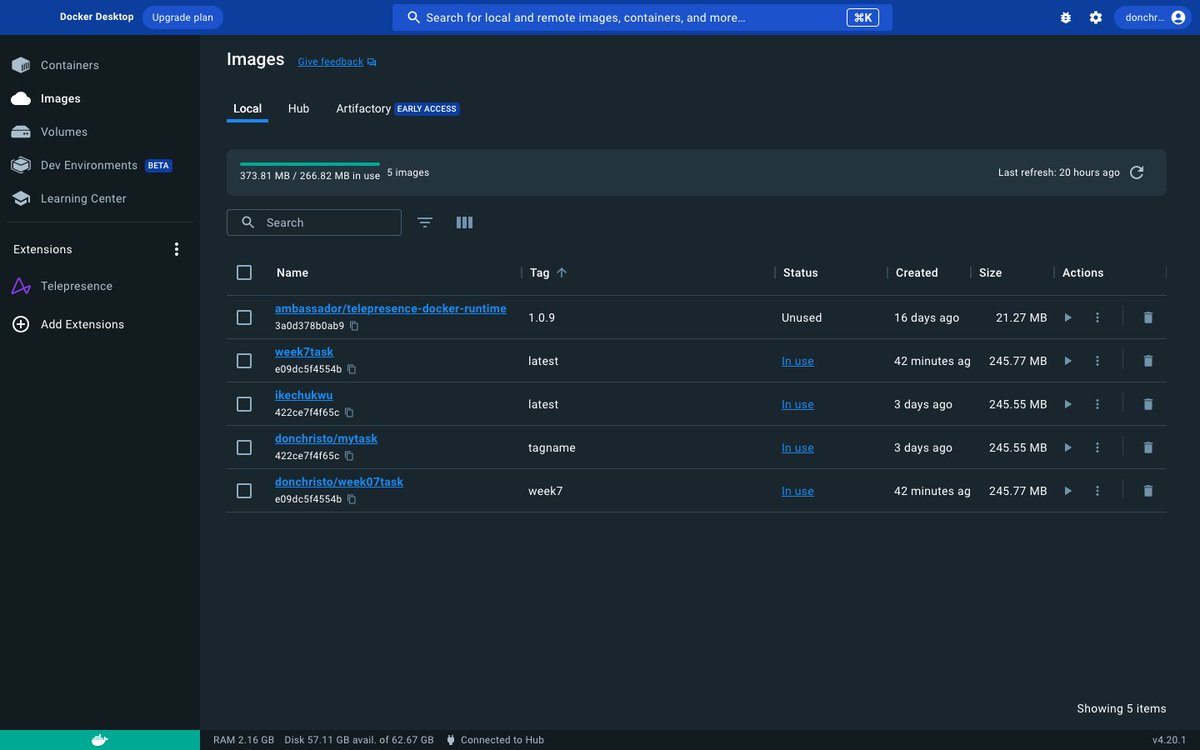1200x750 pixels.
Task: Toggle the select-all images checkbox
Action: point(244,272)
